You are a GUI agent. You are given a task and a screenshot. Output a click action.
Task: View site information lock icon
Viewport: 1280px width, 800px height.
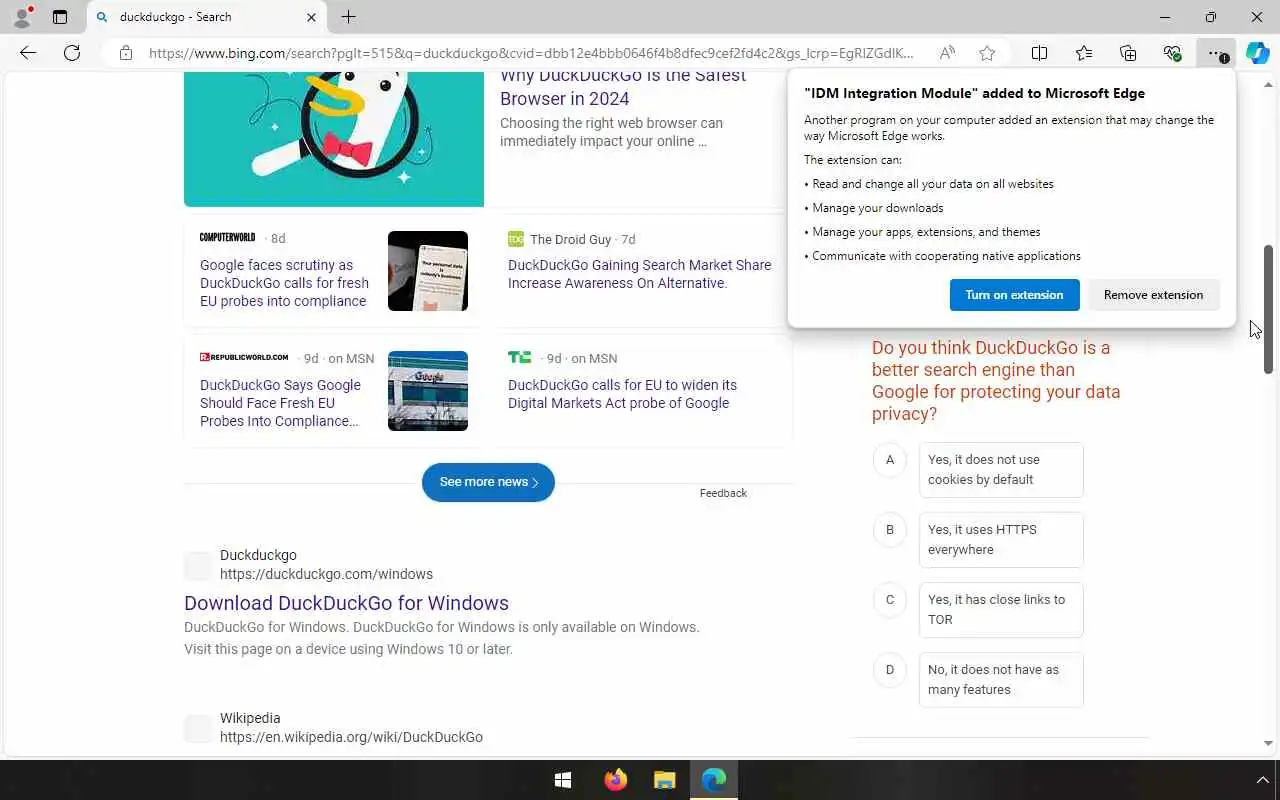(125, 53)
